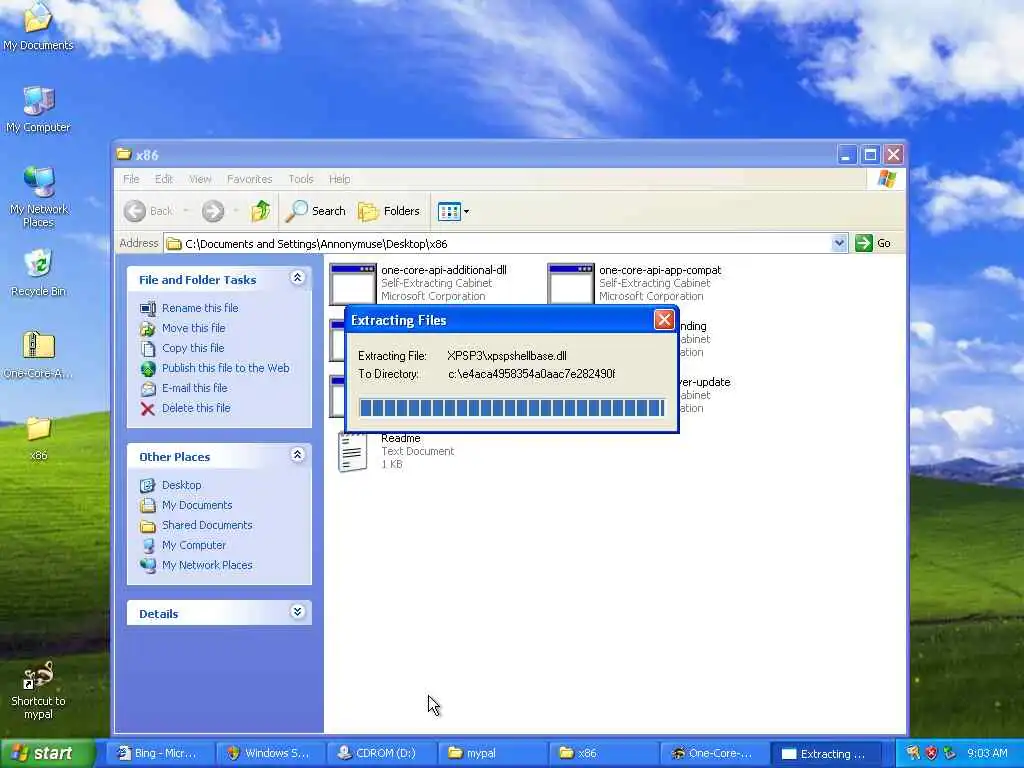Collapse the Other Places panel
This screenshot has width=1024, height=768.
(297, 455)
